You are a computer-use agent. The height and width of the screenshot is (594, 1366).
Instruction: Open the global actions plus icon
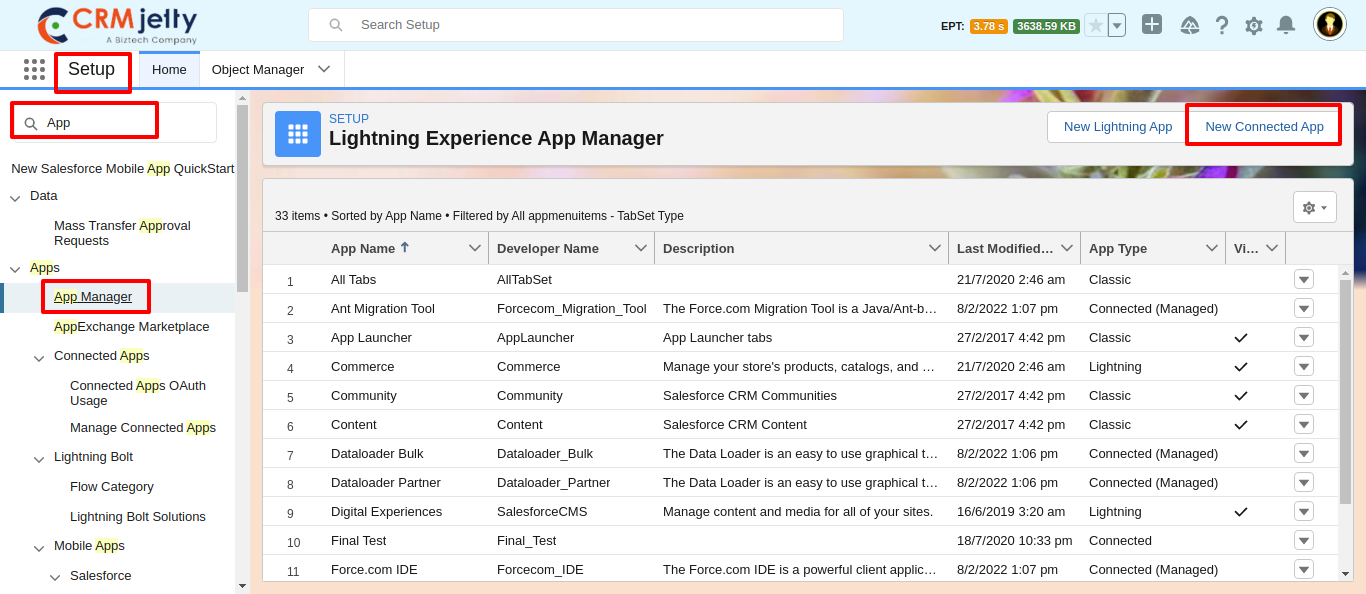1152,25
